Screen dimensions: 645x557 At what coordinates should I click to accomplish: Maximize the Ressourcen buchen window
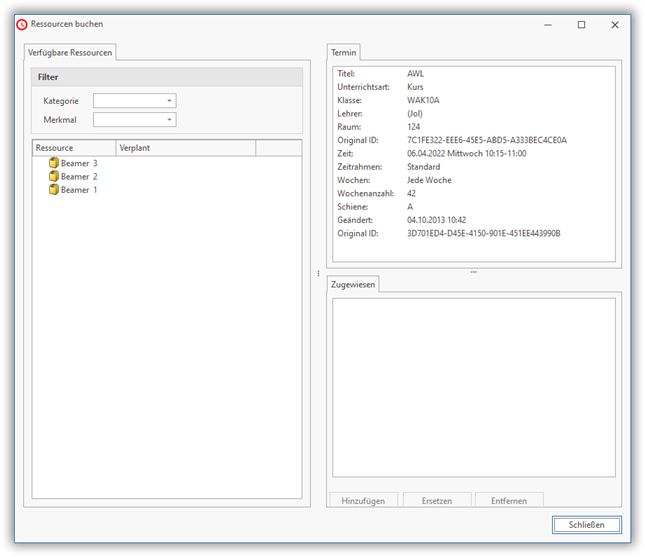tap(581, 24)
